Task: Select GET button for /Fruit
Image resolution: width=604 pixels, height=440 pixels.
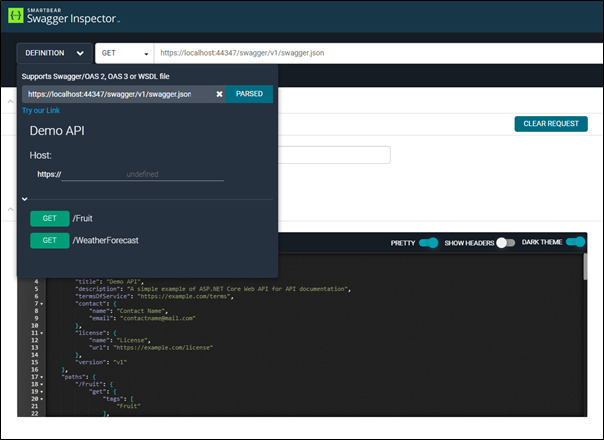Action: (50, 218)
